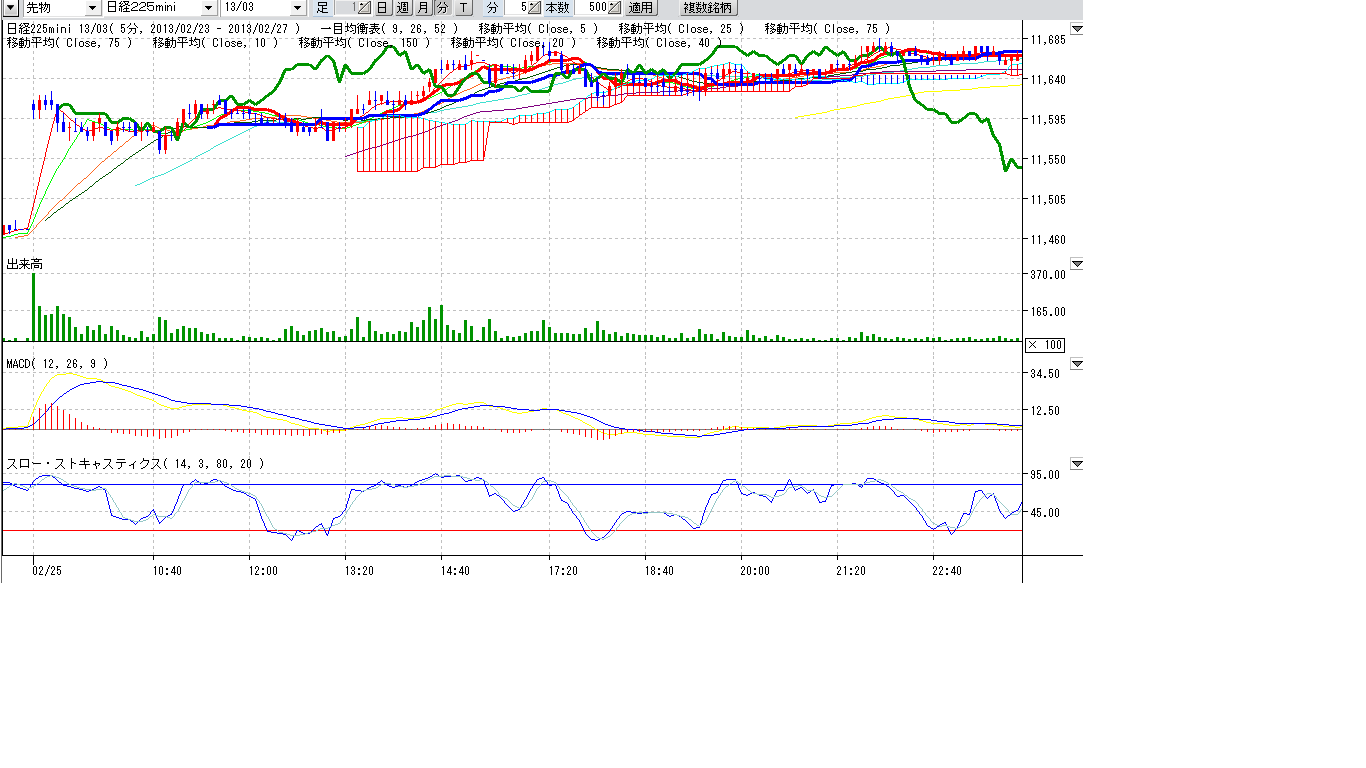Switch to the 週 weekly timeframe
The width and height of the screenshot is (1366, 768).
coord(403,8)
